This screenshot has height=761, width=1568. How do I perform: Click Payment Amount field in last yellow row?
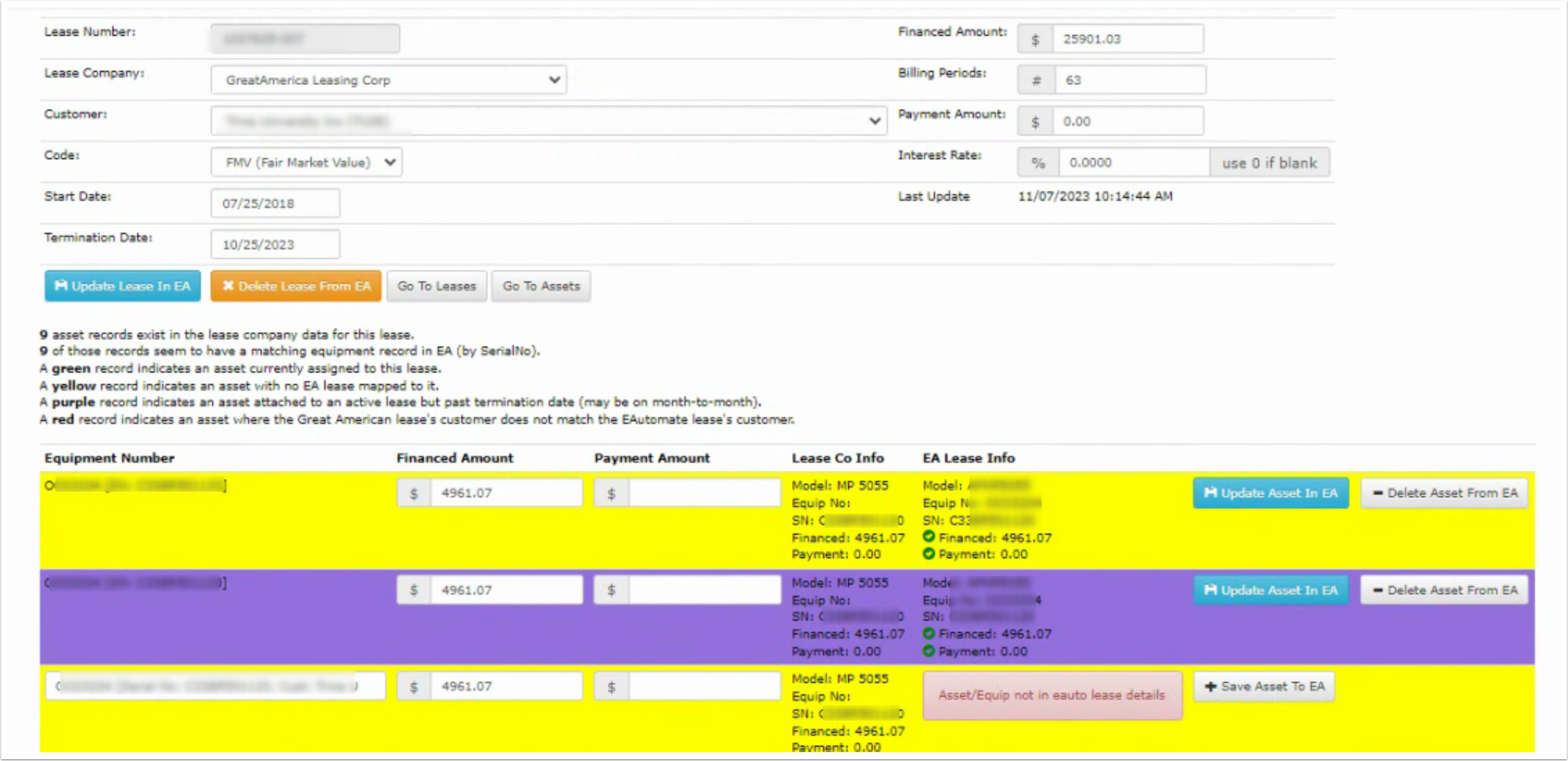(704, 687)
